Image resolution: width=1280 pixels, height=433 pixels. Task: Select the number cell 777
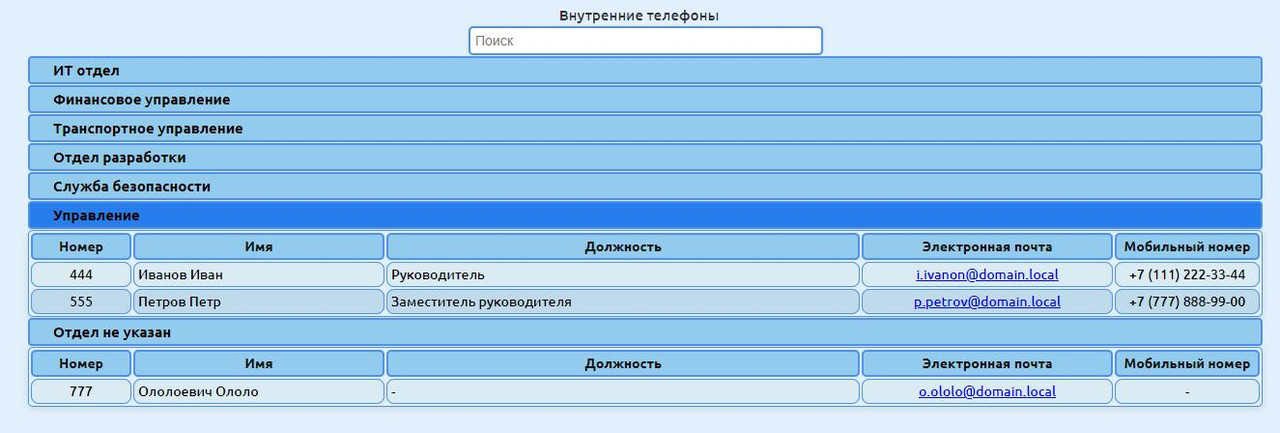click(81, 392)
